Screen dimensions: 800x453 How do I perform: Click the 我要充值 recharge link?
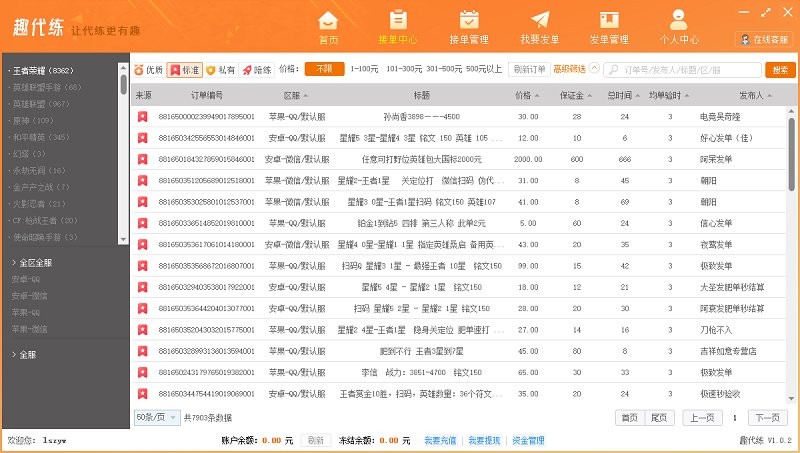point(439,440)
